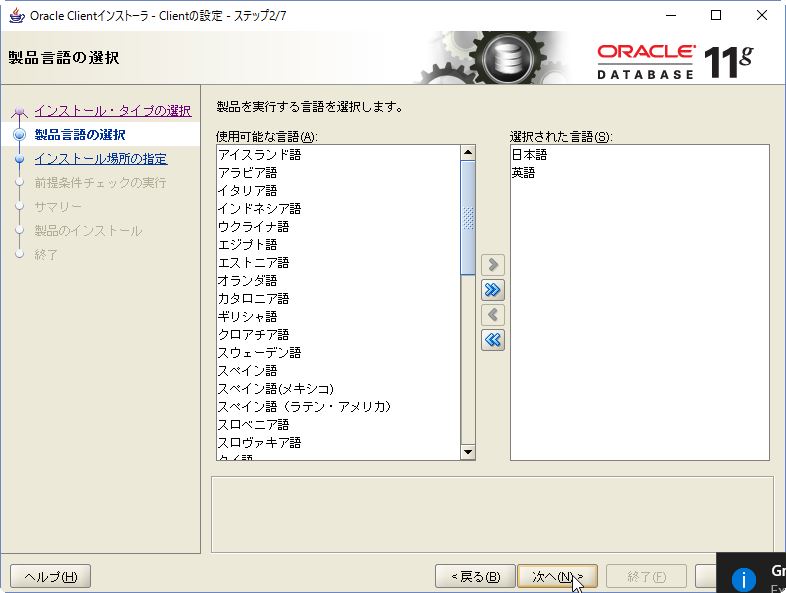
Task: Select クロアチア語 in available languages
Action: [338, 335]
